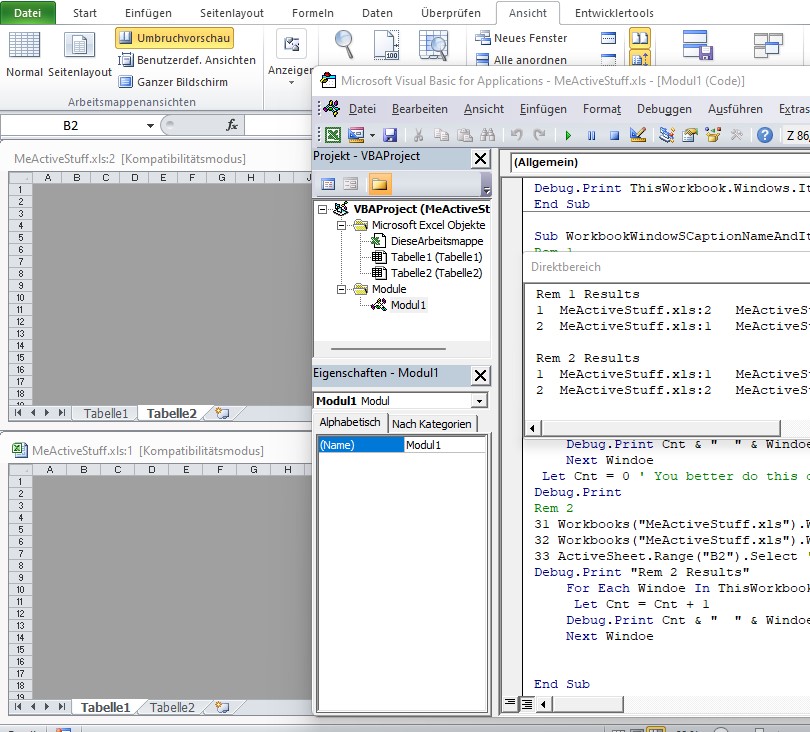Click the Paste icon in VBA toolbar
The height and width of the screenshot is (732, 810).
tap(465, 135)
